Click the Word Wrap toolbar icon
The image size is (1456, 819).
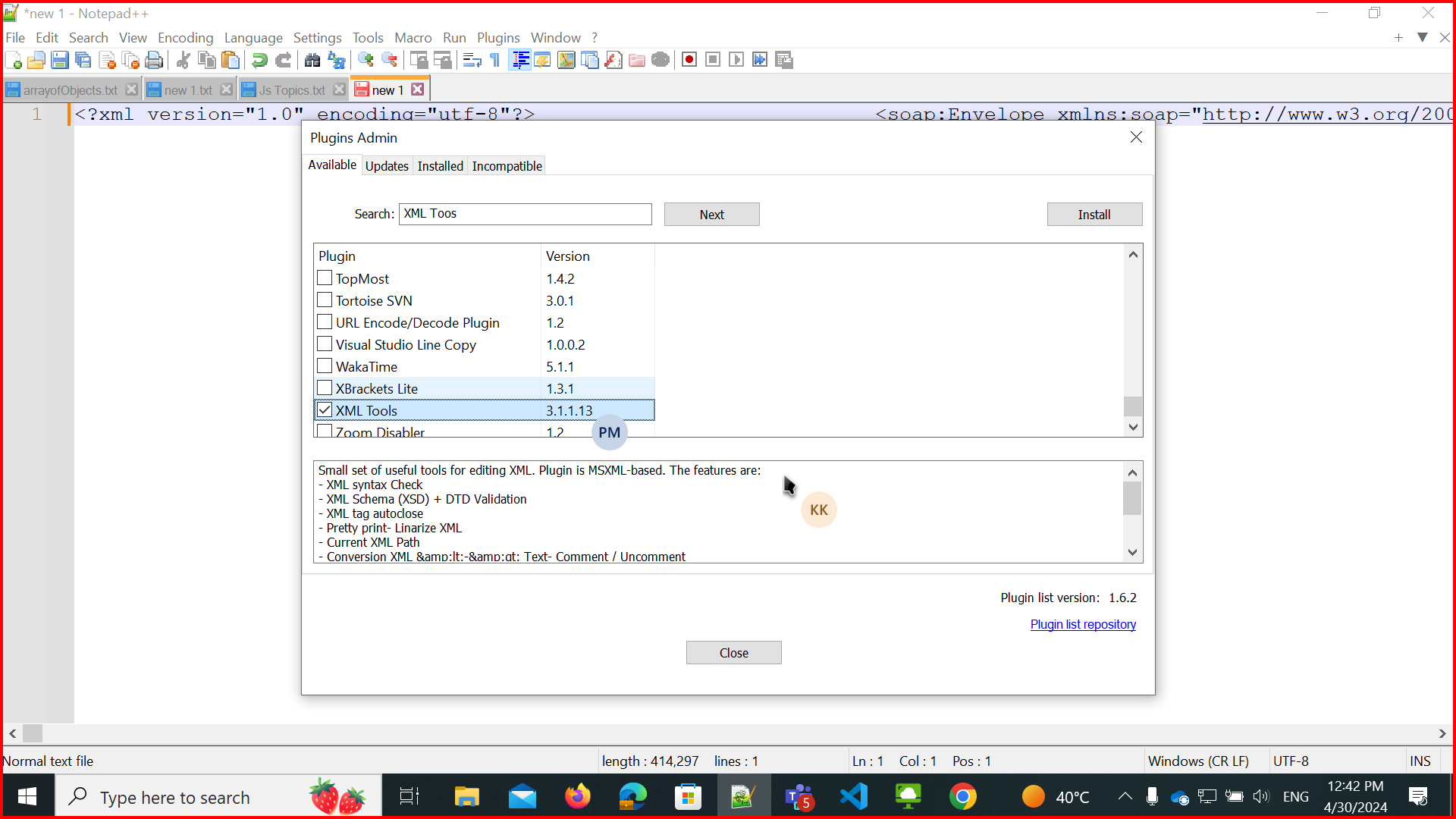coord(472,60)
